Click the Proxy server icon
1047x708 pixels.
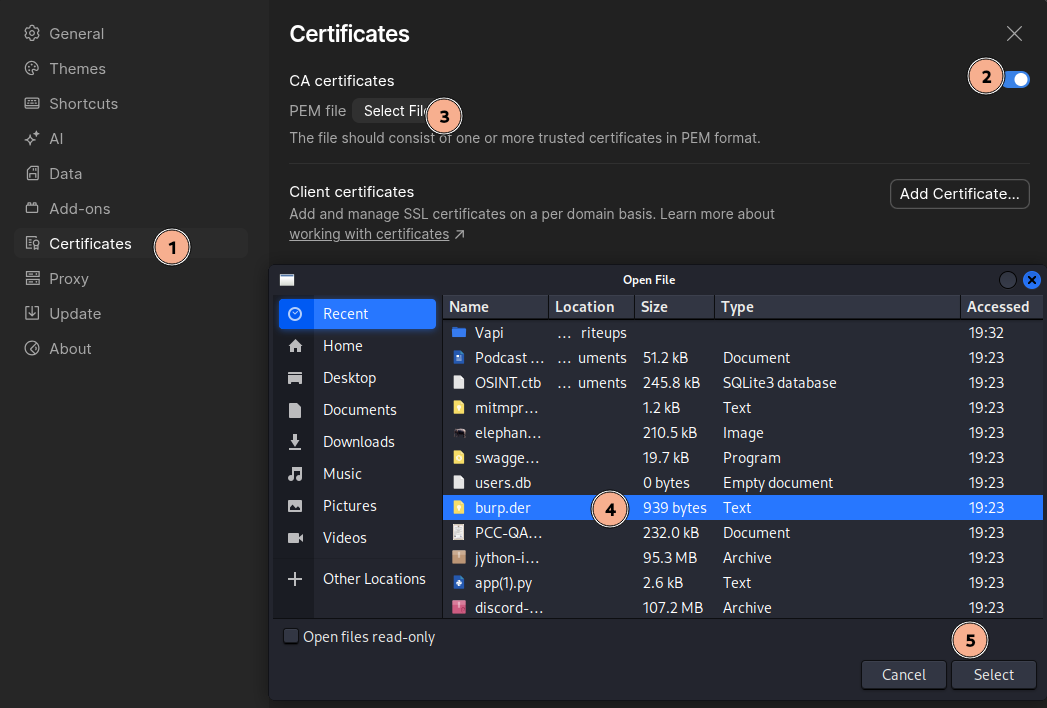tap(32, 279)
